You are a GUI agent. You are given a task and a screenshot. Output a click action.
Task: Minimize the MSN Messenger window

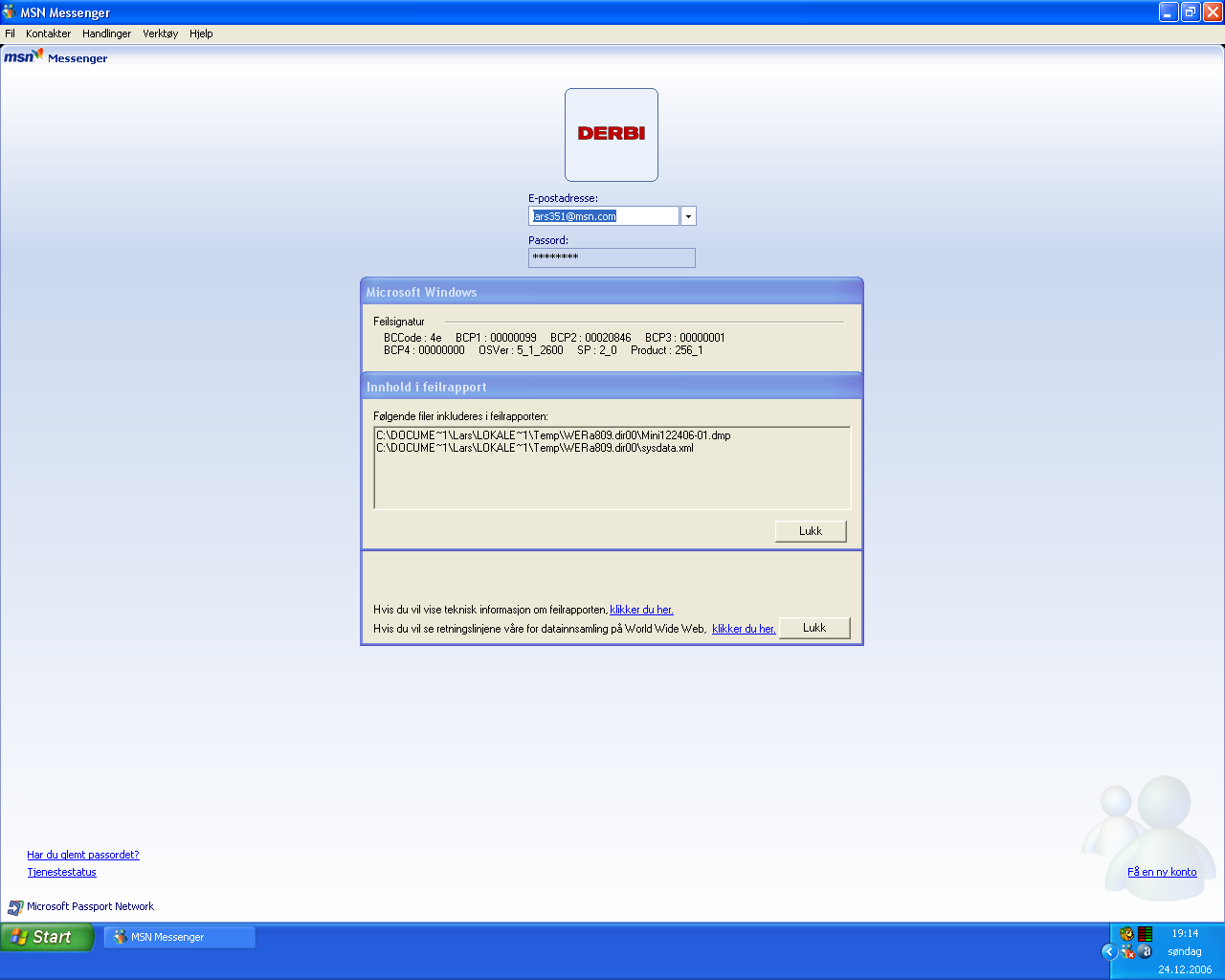1169,12
